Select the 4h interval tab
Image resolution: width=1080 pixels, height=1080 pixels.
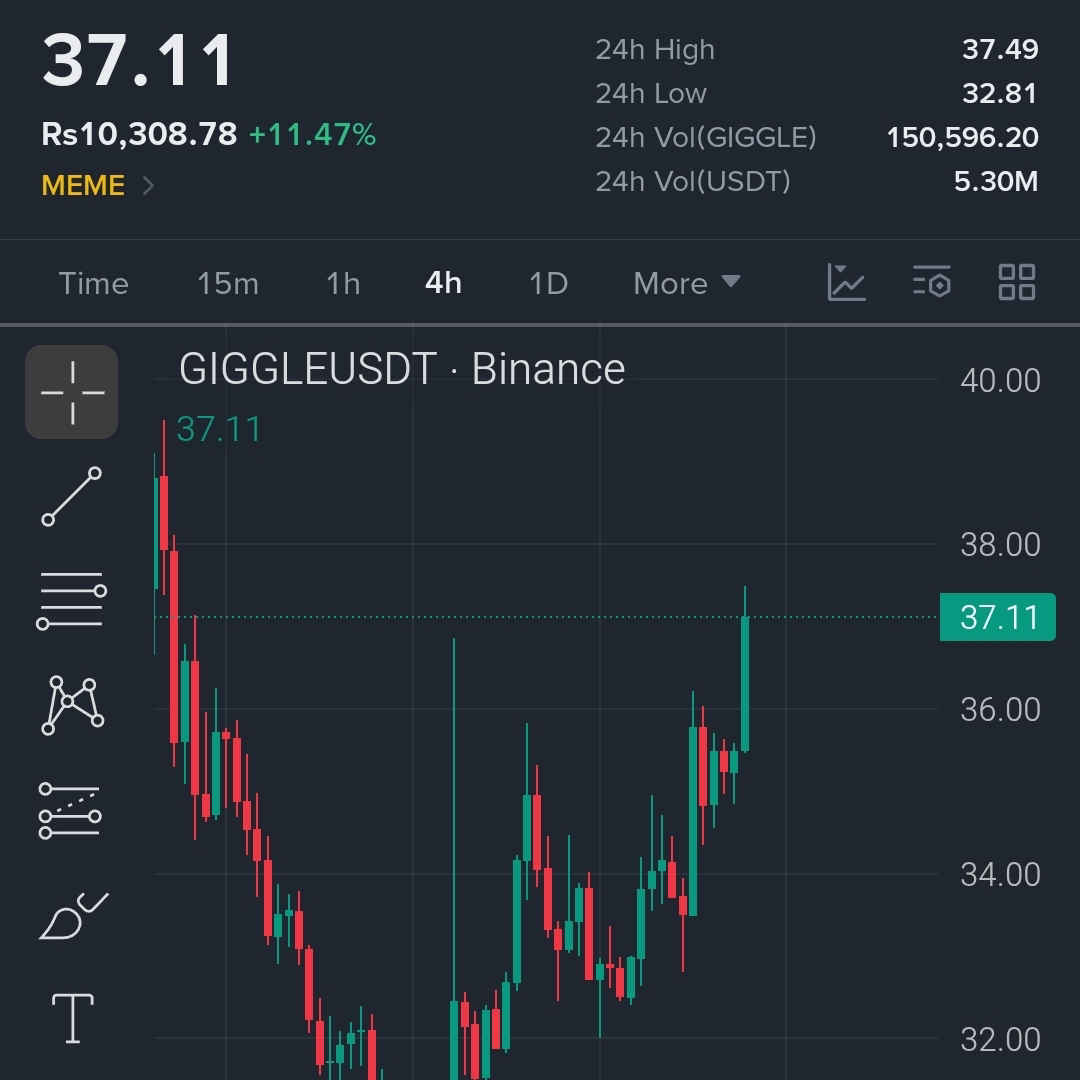click(444, 283)
